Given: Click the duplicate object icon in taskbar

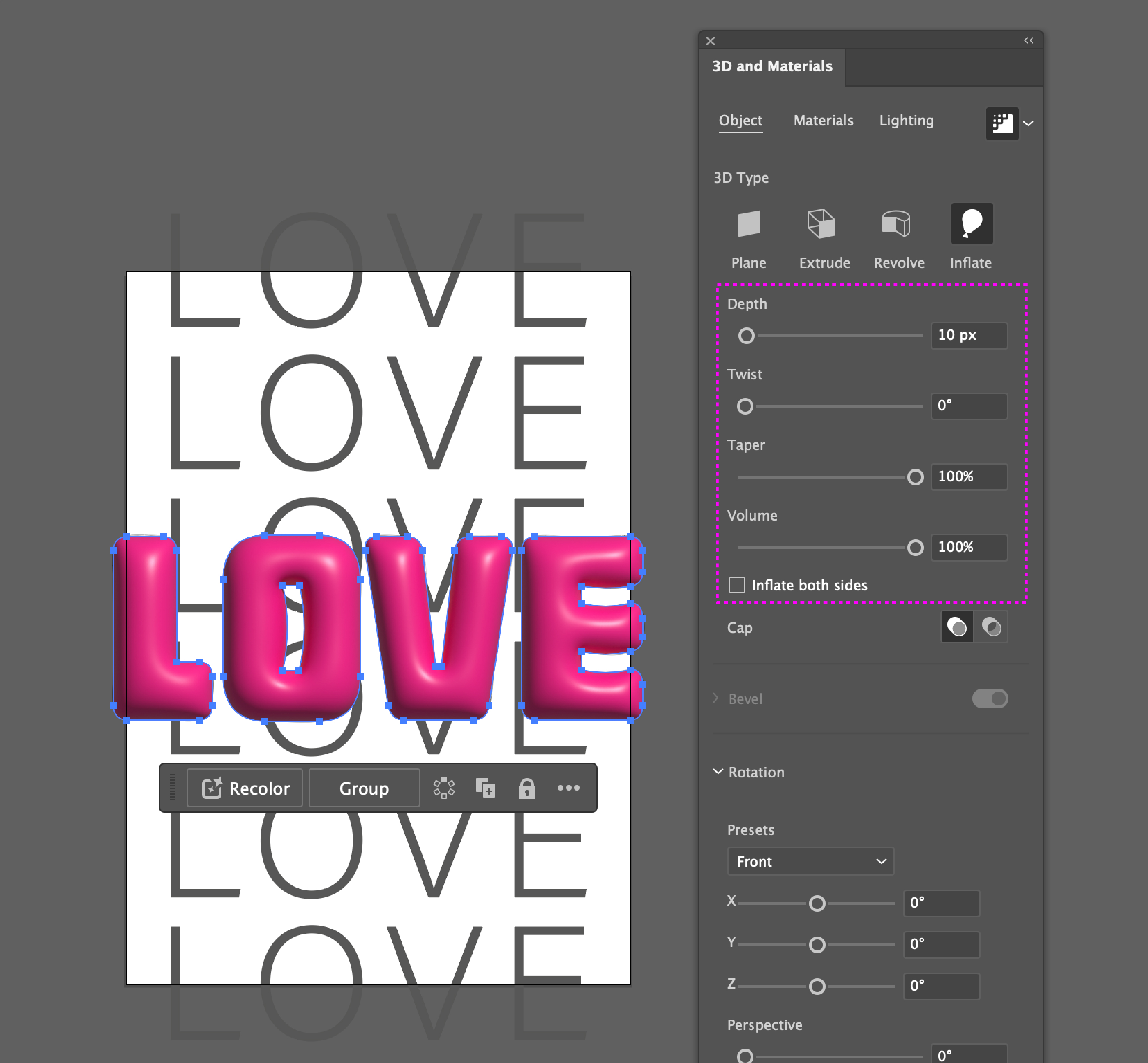Looking at the screenshot, I should pyautogui.click(x=486, y=788).
